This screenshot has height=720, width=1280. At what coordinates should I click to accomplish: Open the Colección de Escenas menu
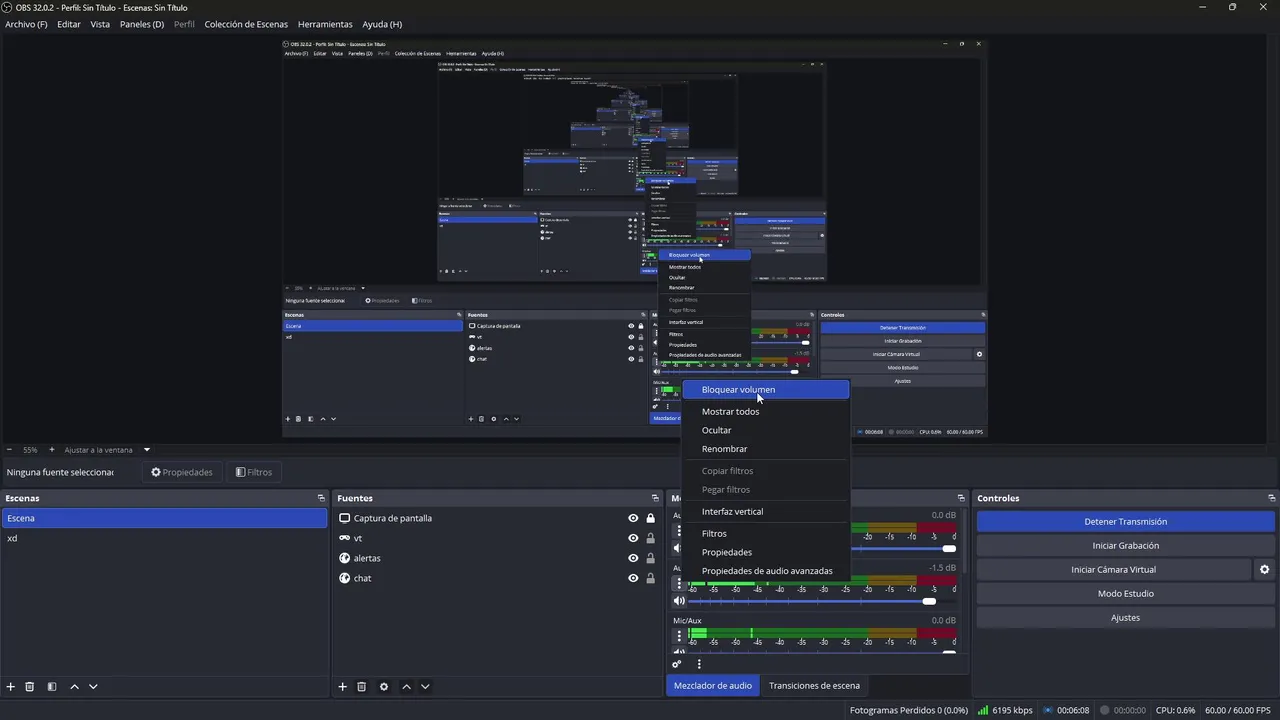(x=246, y=24)
